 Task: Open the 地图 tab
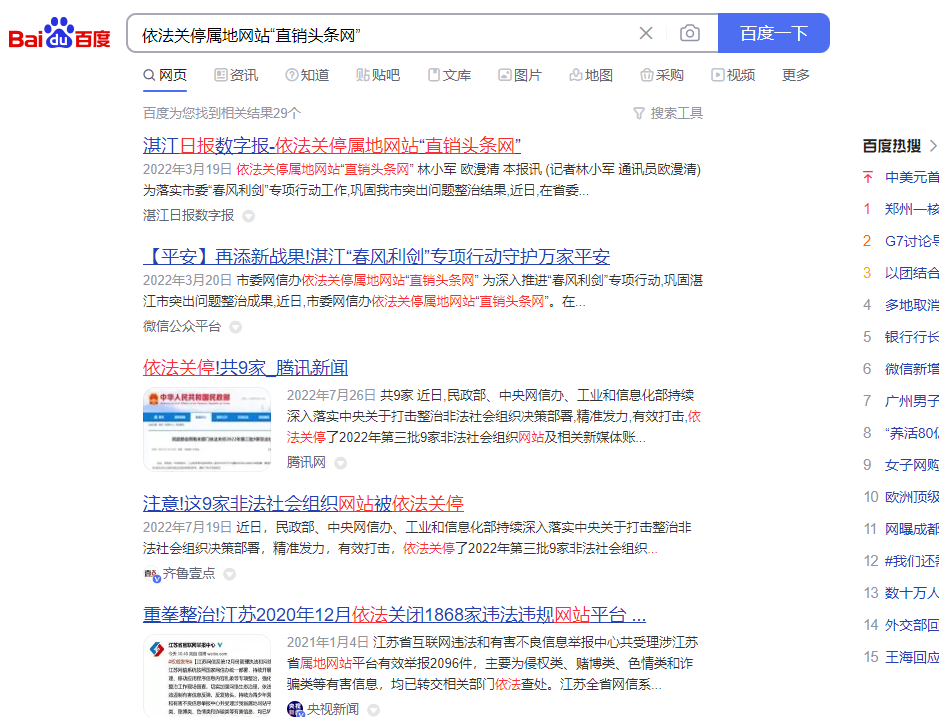[x=591, y=75]
